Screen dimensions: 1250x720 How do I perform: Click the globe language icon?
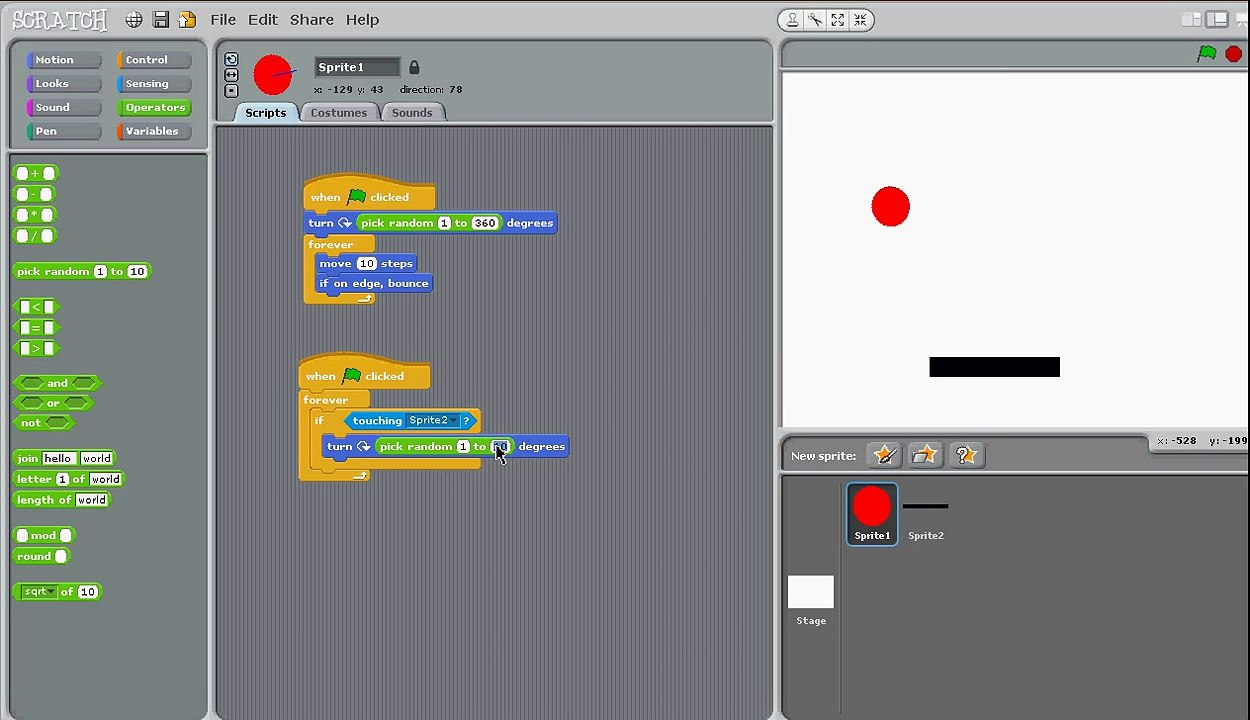134,20
